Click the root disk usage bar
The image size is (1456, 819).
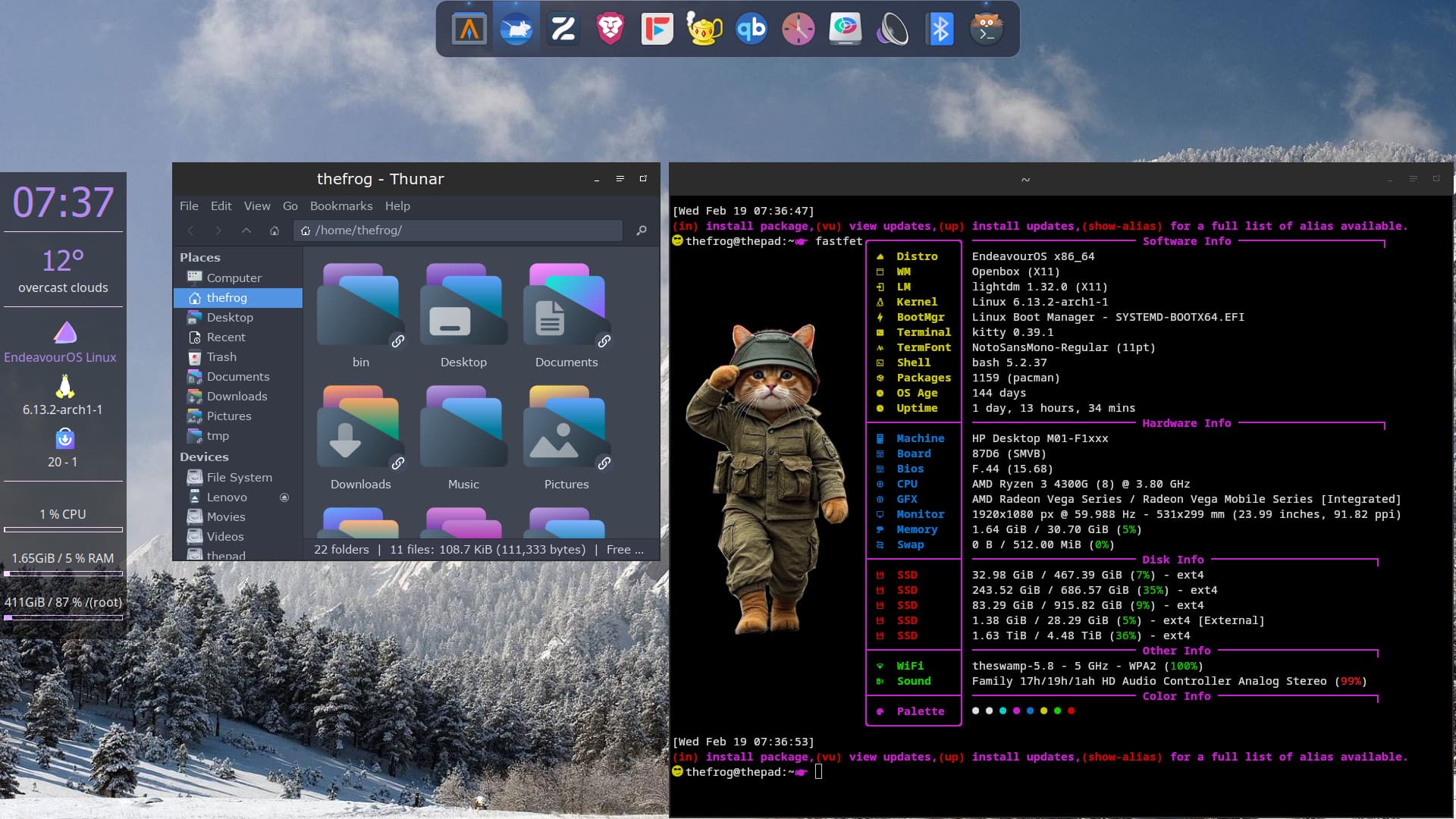tap(63, 617)
